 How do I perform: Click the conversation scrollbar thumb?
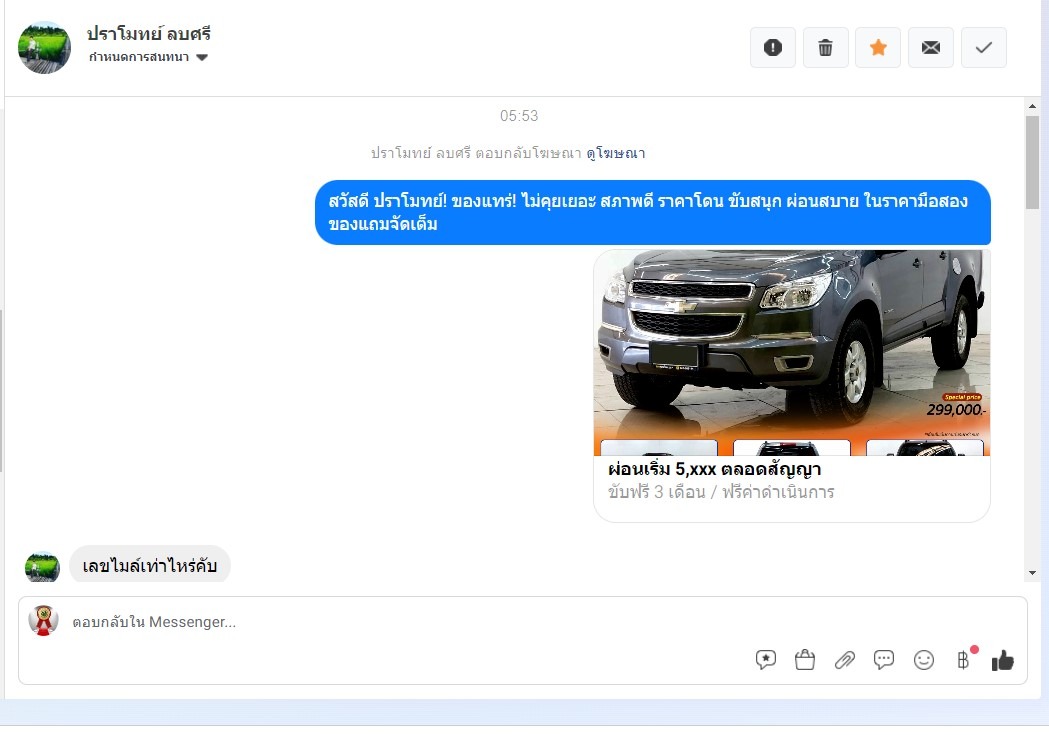point(1032,163)
